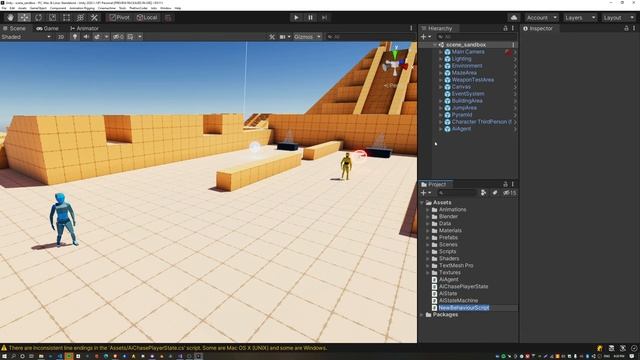Toggle Pivot handle position
This screenshot has height=360, width=640.
click(x=119, y=18)
